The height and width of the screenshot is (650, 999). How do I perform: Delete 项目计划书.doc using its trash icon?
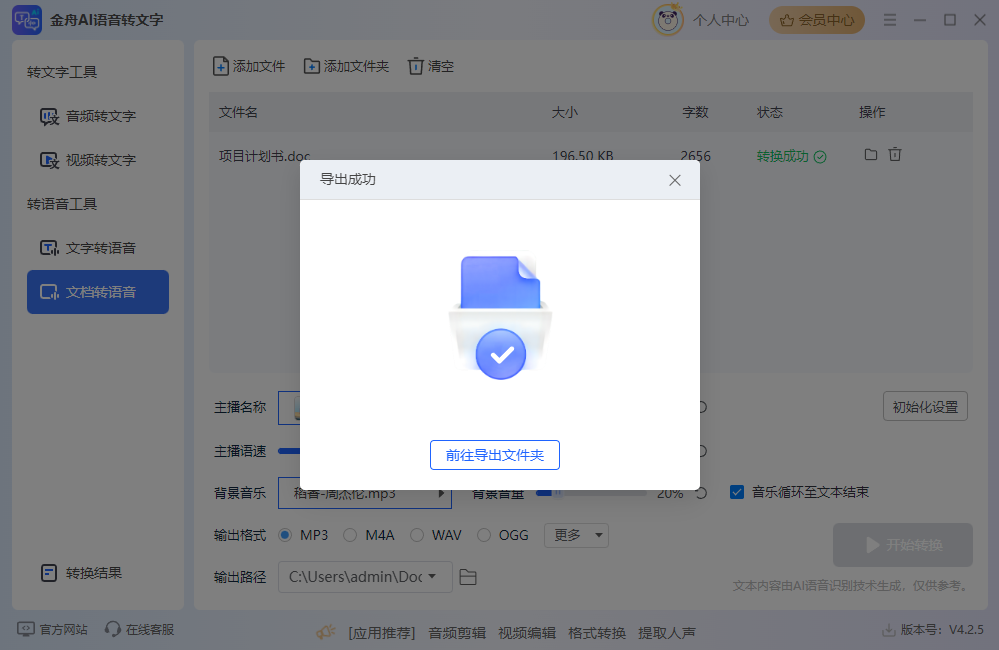click(x=895, y=155)
